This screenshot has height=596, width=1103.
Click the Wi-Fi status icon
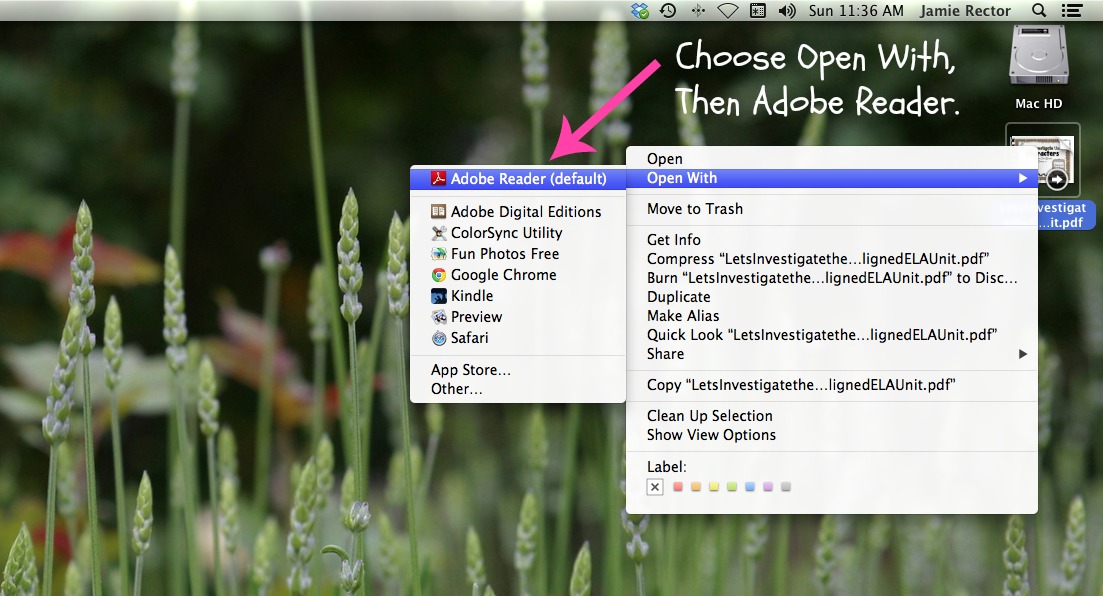click(x=727, y=11)
